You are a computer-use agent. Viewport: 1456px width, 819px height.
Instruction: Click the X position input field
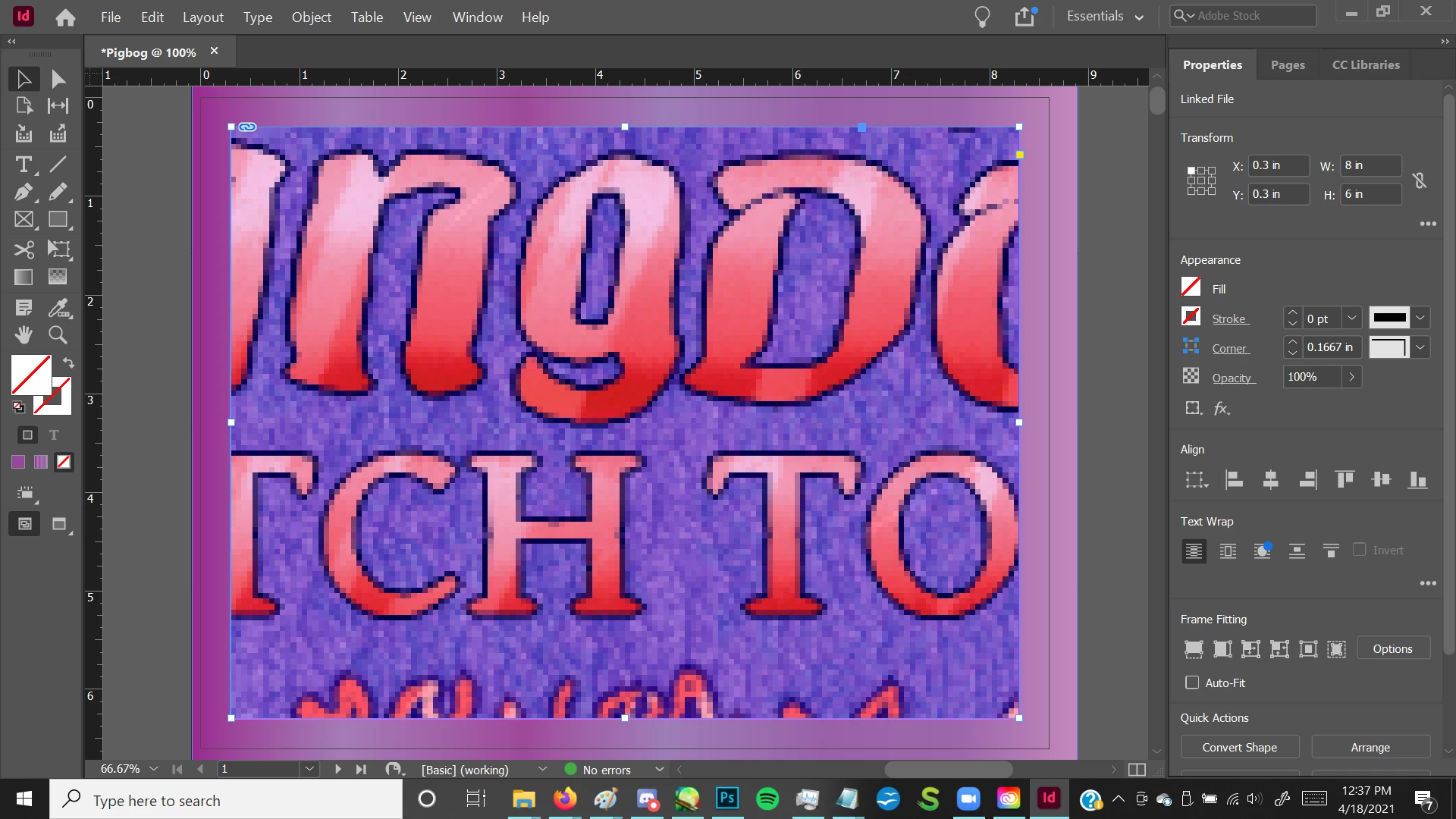(1278, 165)
